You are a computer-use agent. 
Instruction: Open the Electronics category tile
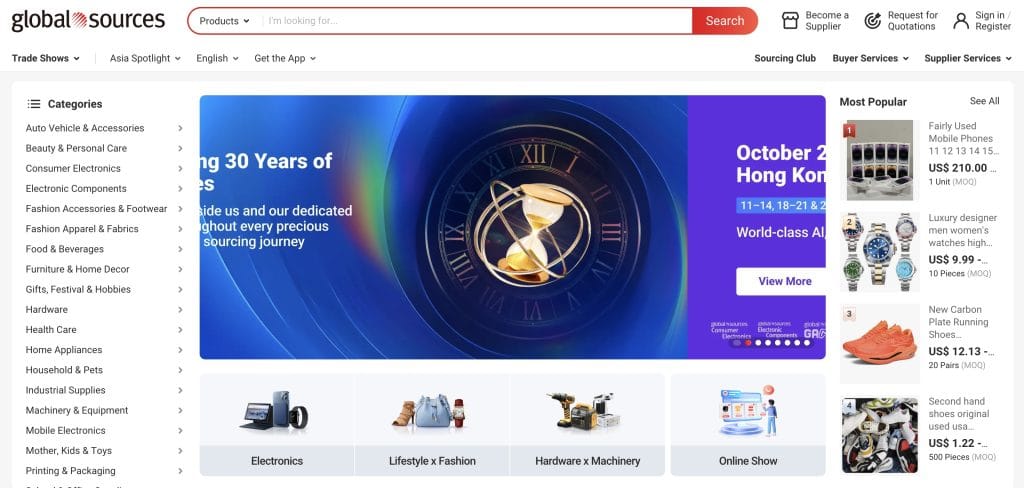[277, 424]
